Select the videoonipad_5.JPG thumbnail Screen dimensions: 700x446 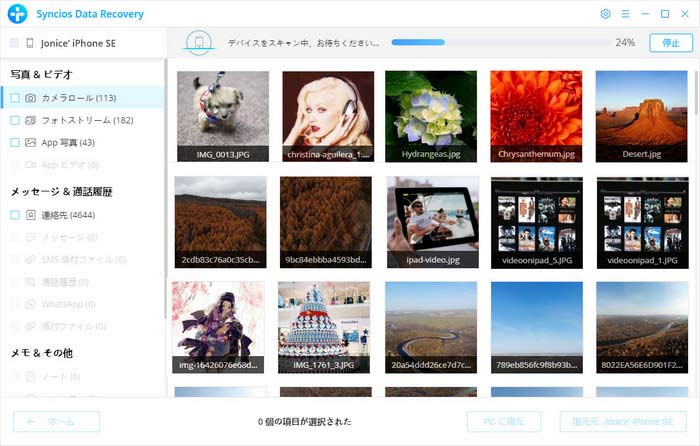pyautogui.click(x=537, y=223)
